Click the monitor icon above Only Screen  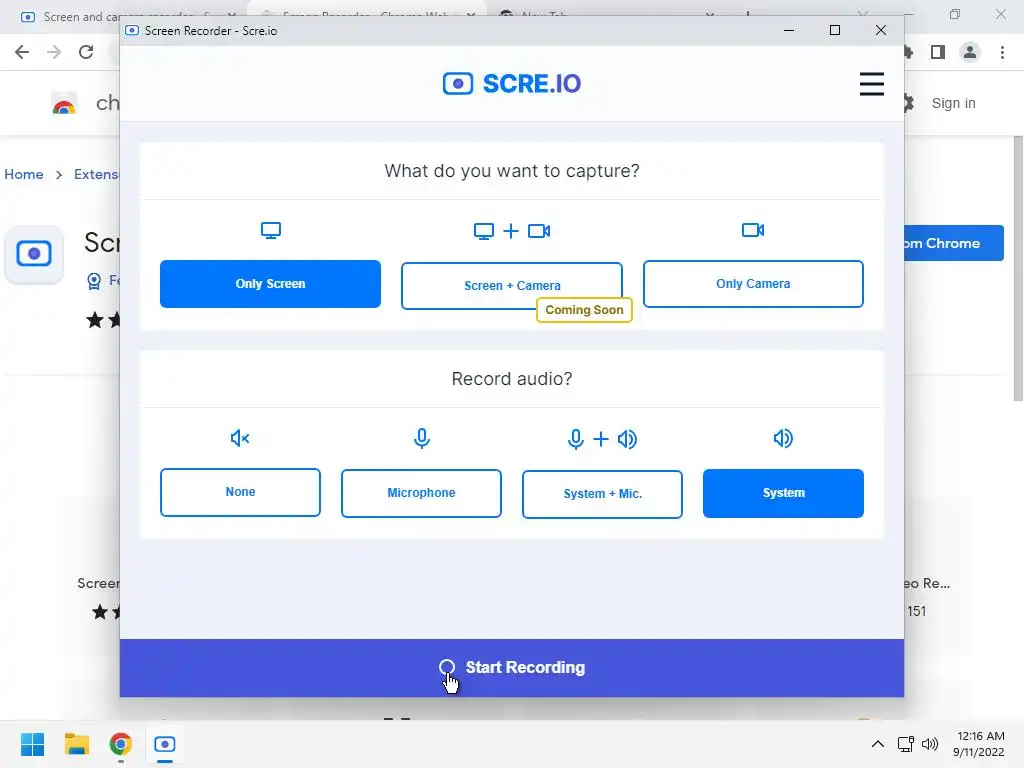click(270, 231)
